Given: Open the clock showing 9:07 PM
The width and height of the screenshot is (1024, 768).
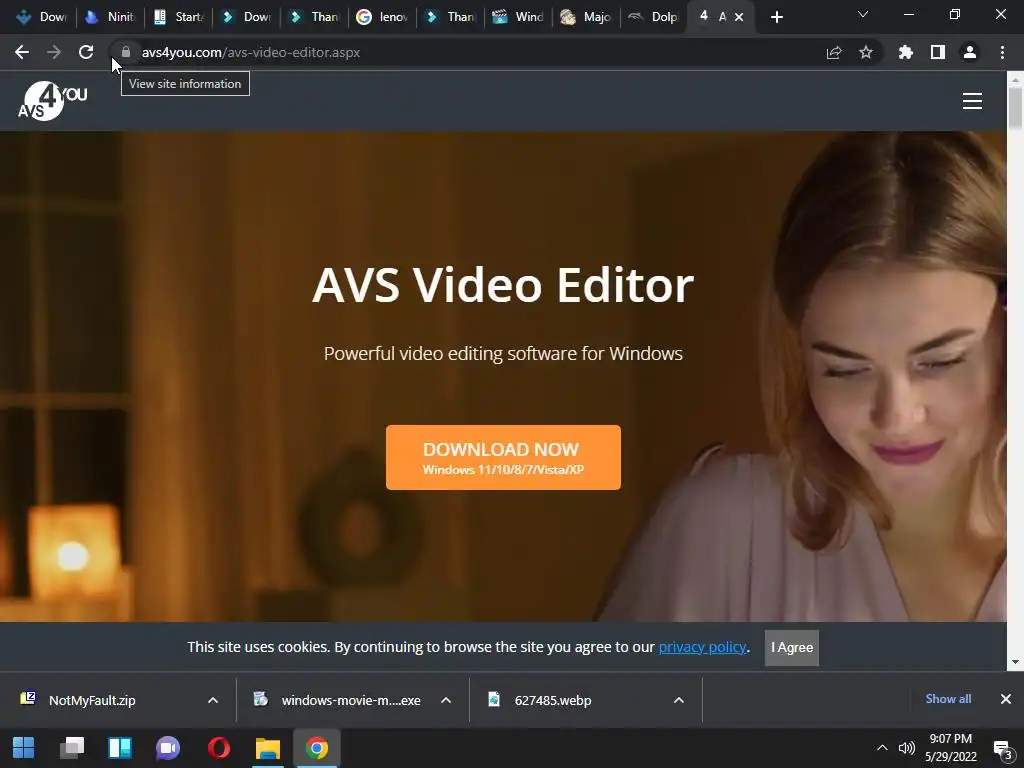Looking at the screenshot, I should tap(951, 748).
